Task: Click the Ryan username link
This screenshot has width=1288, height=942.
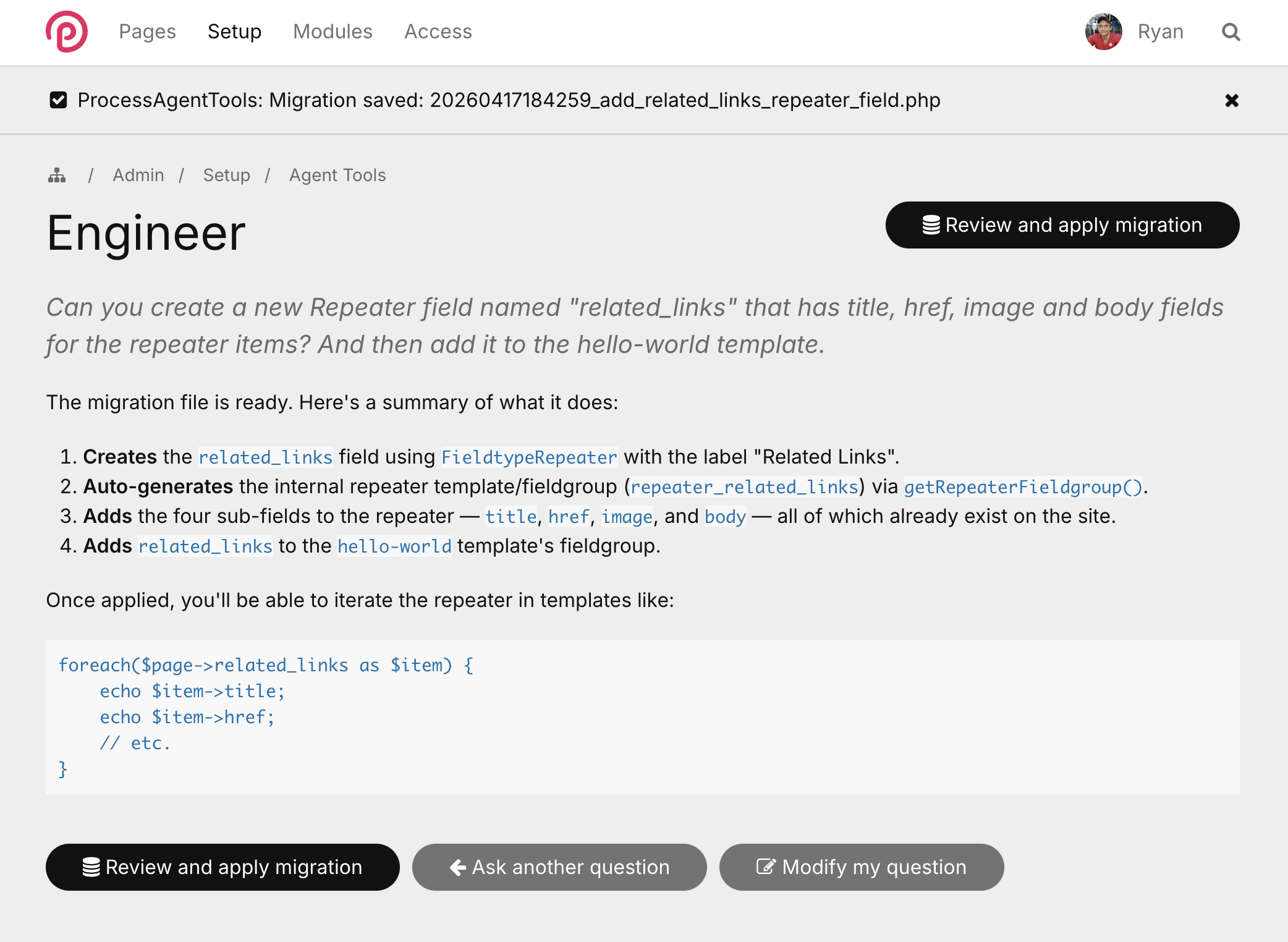Action: click(1160, 32)
